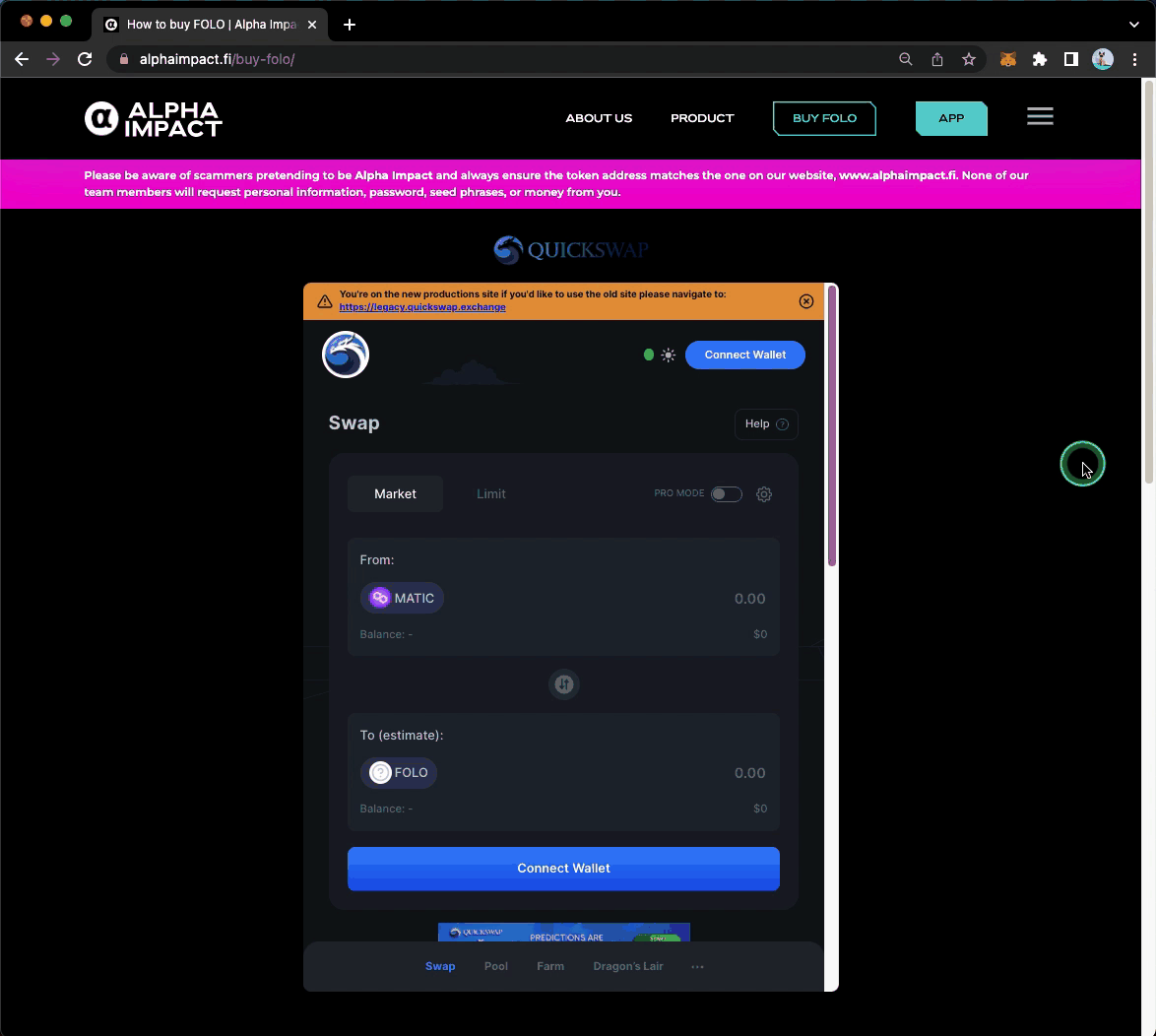Follow the legacy.quickswap.exchange link
Viewport: 1156px width, 1036px height.
422,307
